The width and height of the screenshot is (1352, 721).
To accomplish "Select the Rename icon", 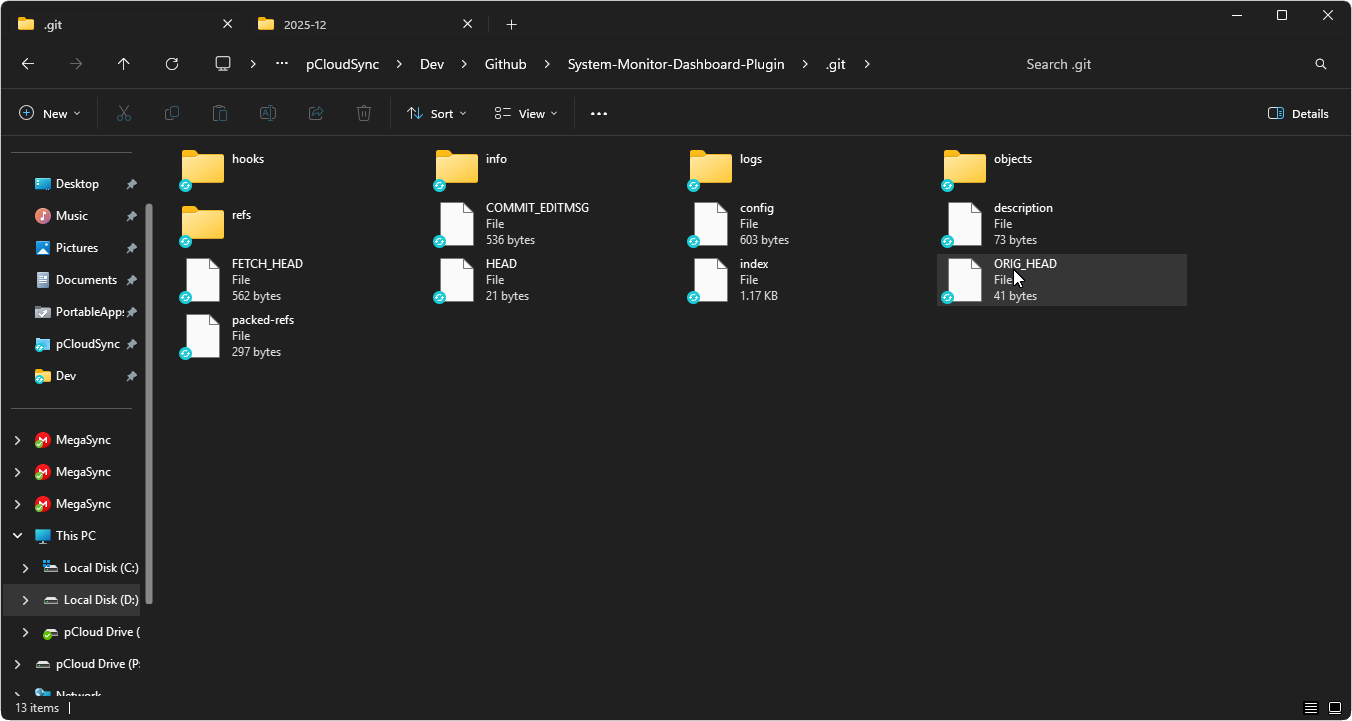I will coord(267,113).
